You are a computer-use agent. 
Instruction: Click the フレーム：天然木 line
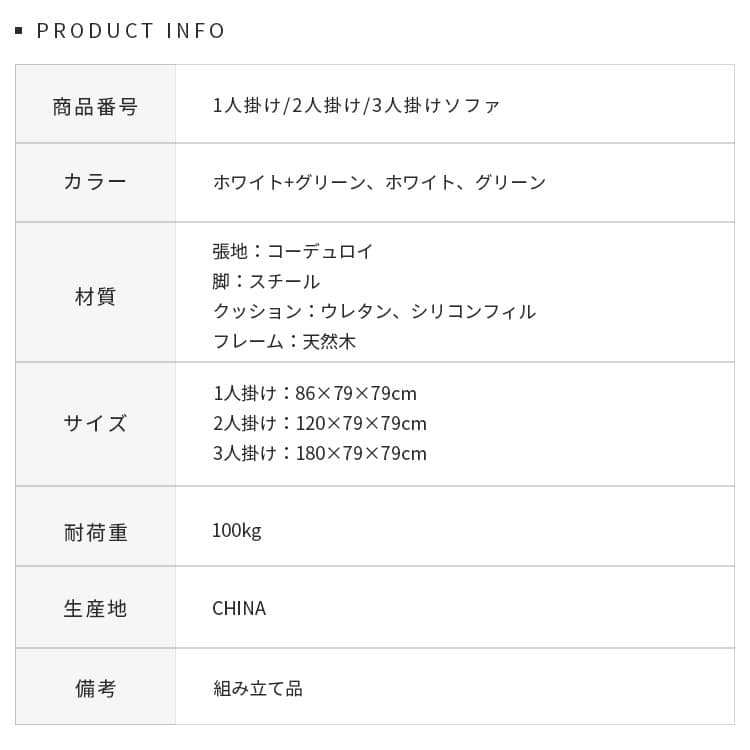click(284, 341)
